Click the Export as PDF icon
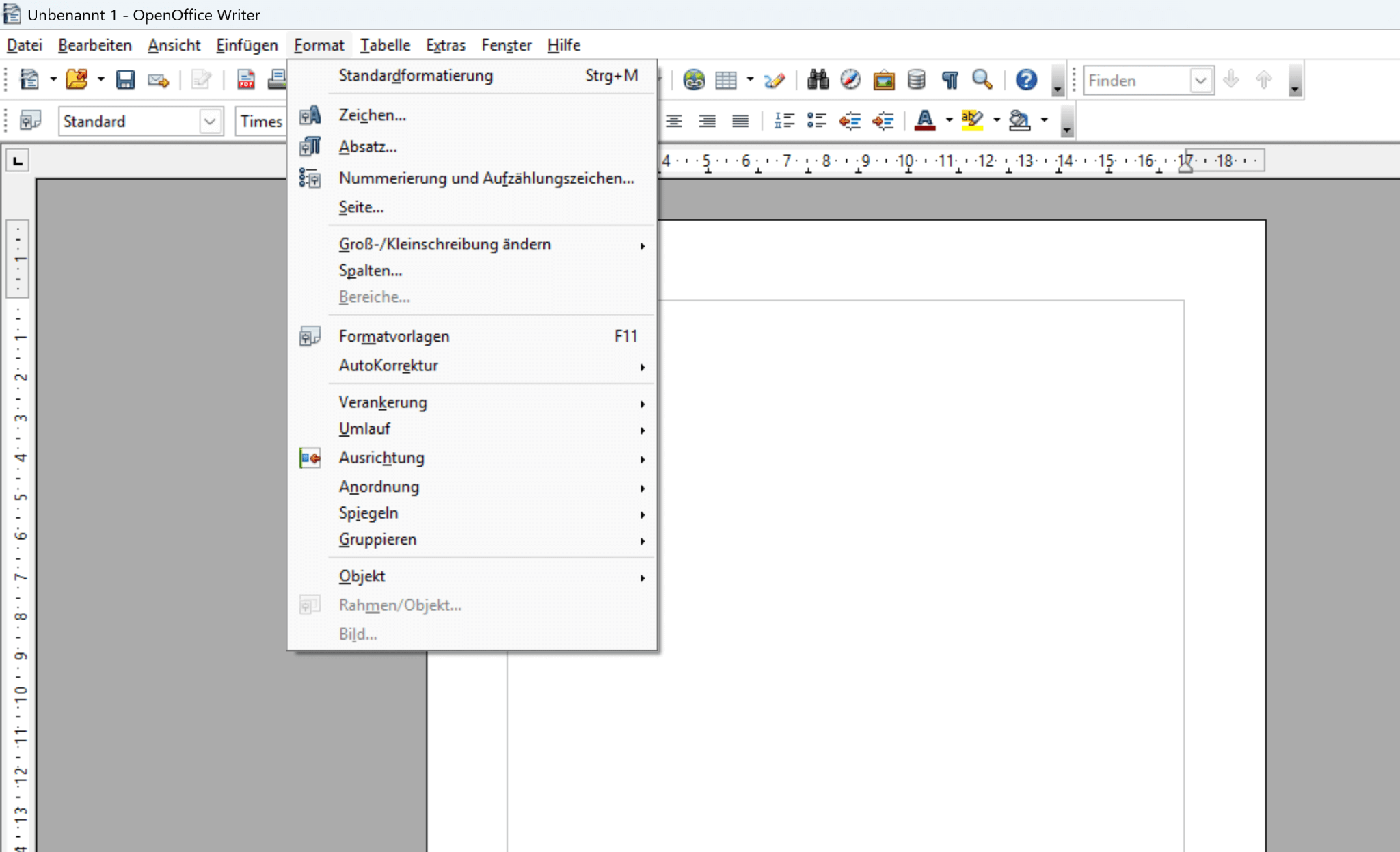This screenshot has width=1400, height=852. point(245,80)
